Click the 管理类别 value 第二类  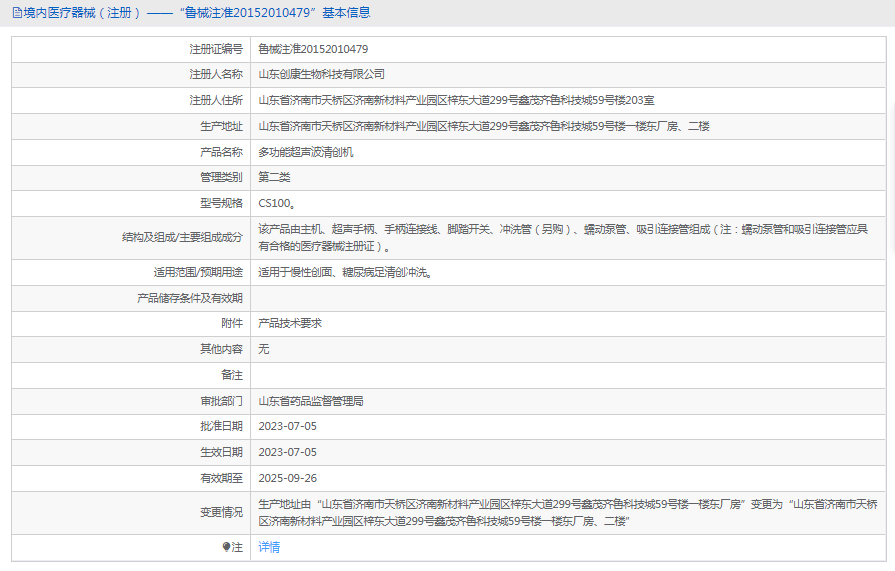(274, 177)
